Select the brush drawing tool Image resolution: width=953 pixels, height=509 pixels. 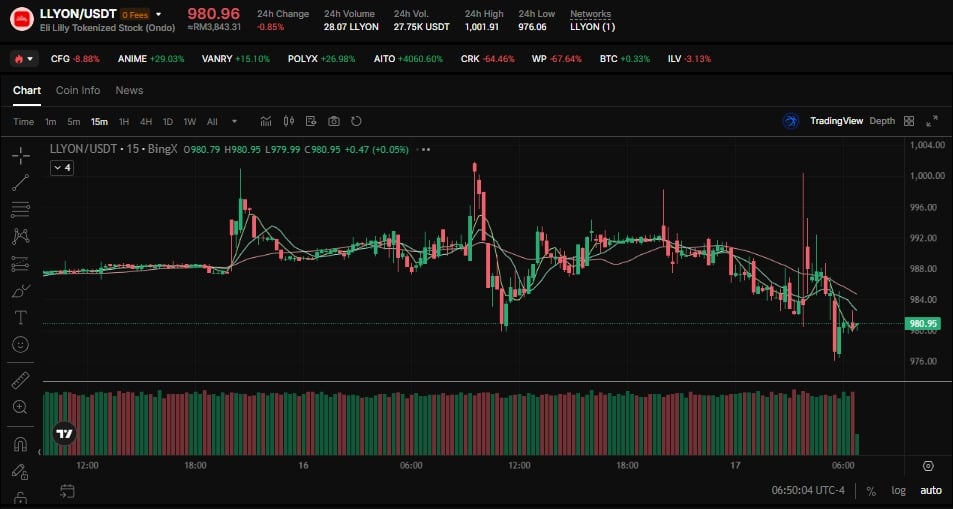point(20,291)
